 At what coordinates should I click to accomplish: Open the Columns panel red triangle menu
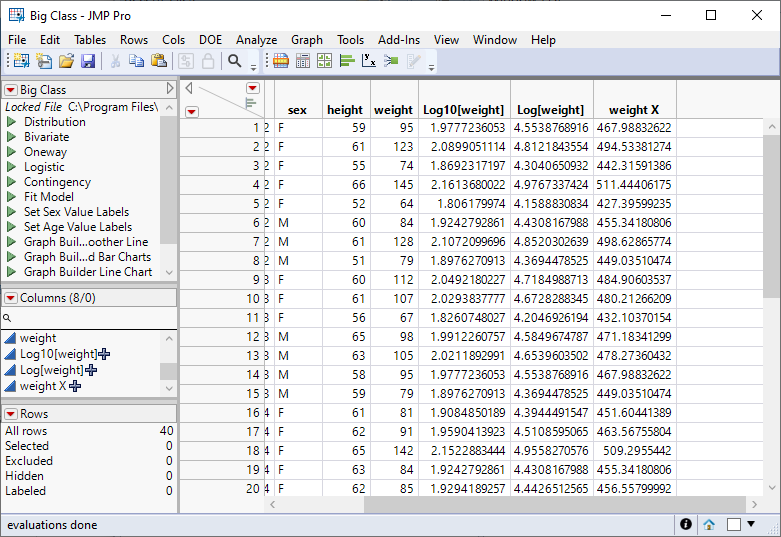11,298
